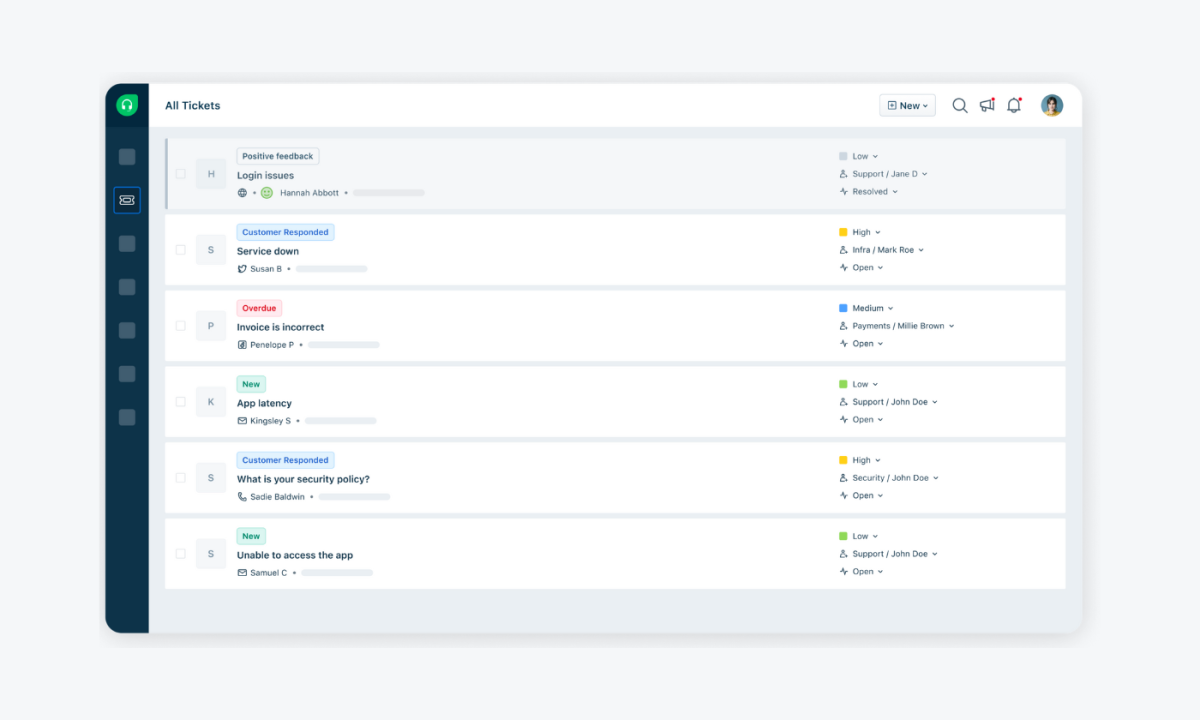
Task: Click the H avatar thumbnail on Login issues
Action: 210,173
